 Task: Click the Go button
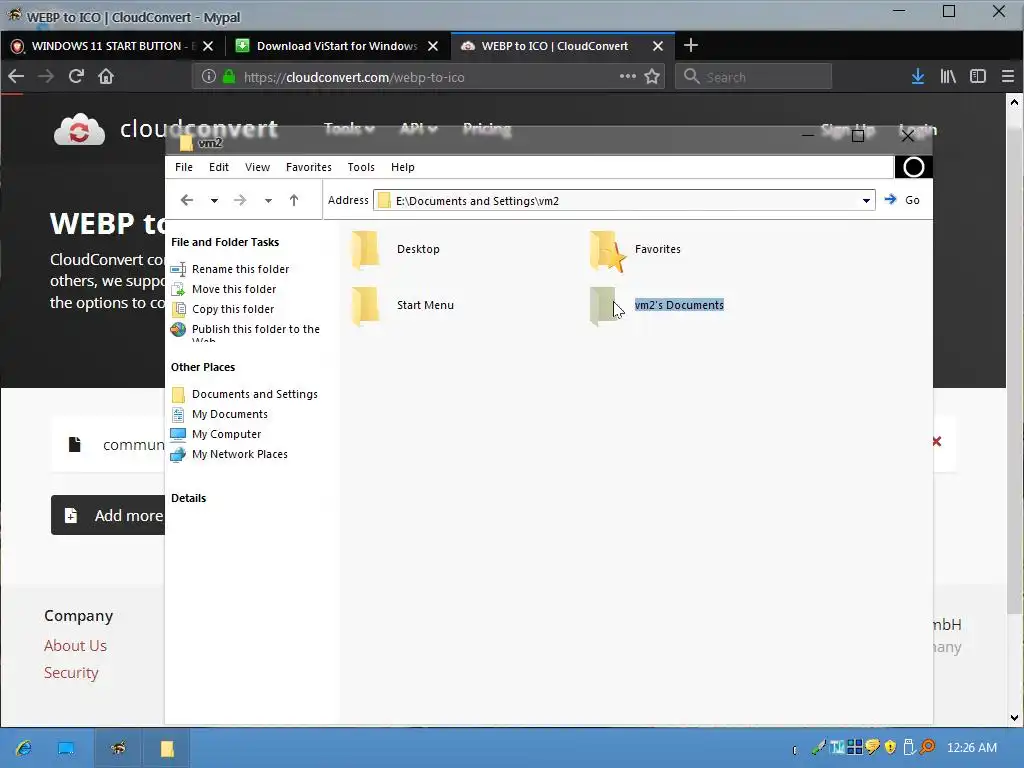(902, 200)
